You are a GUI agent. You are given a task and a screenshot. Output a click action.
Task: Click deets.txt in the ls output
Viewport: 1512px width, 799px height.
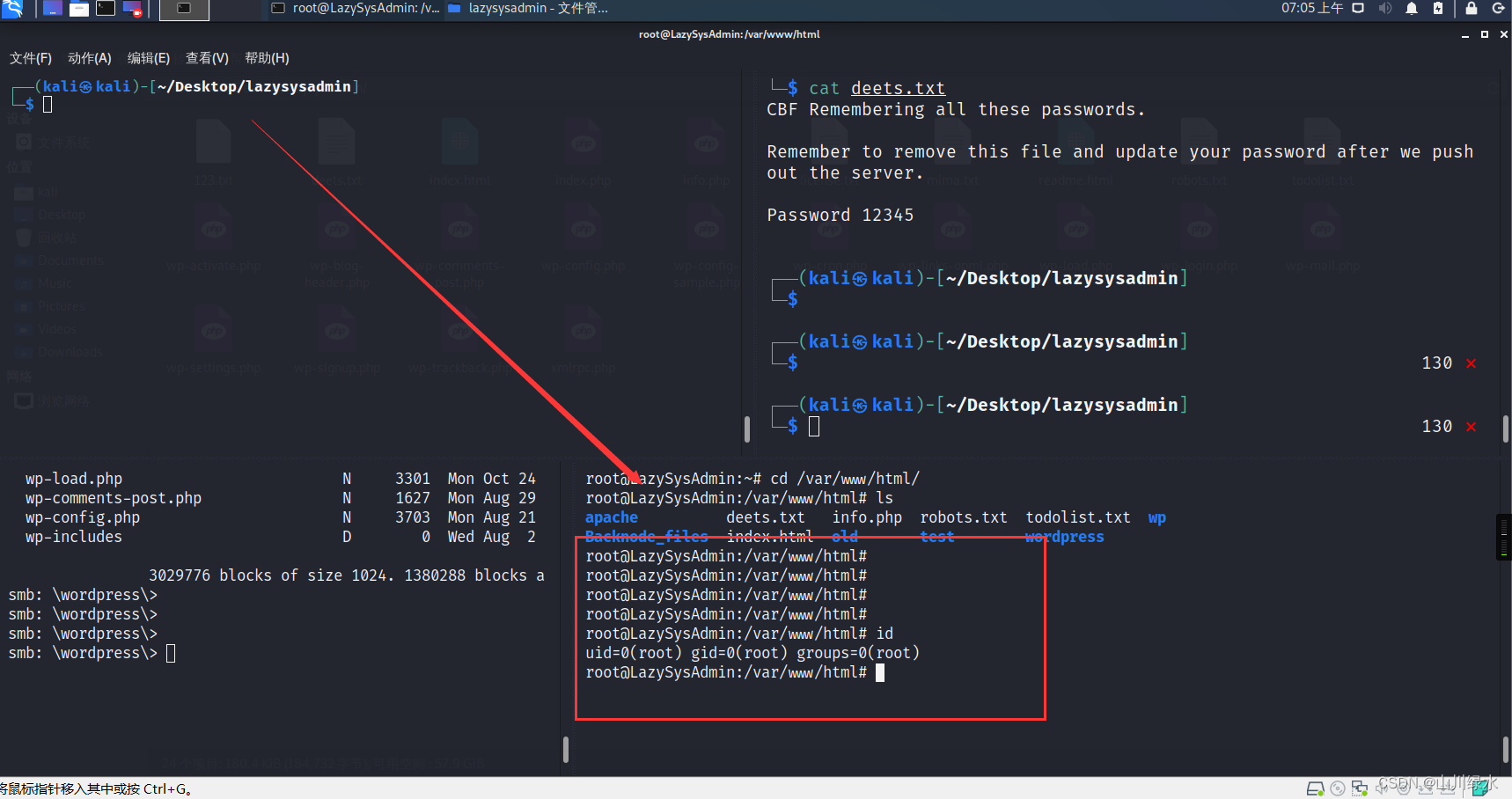pos(765,517)
